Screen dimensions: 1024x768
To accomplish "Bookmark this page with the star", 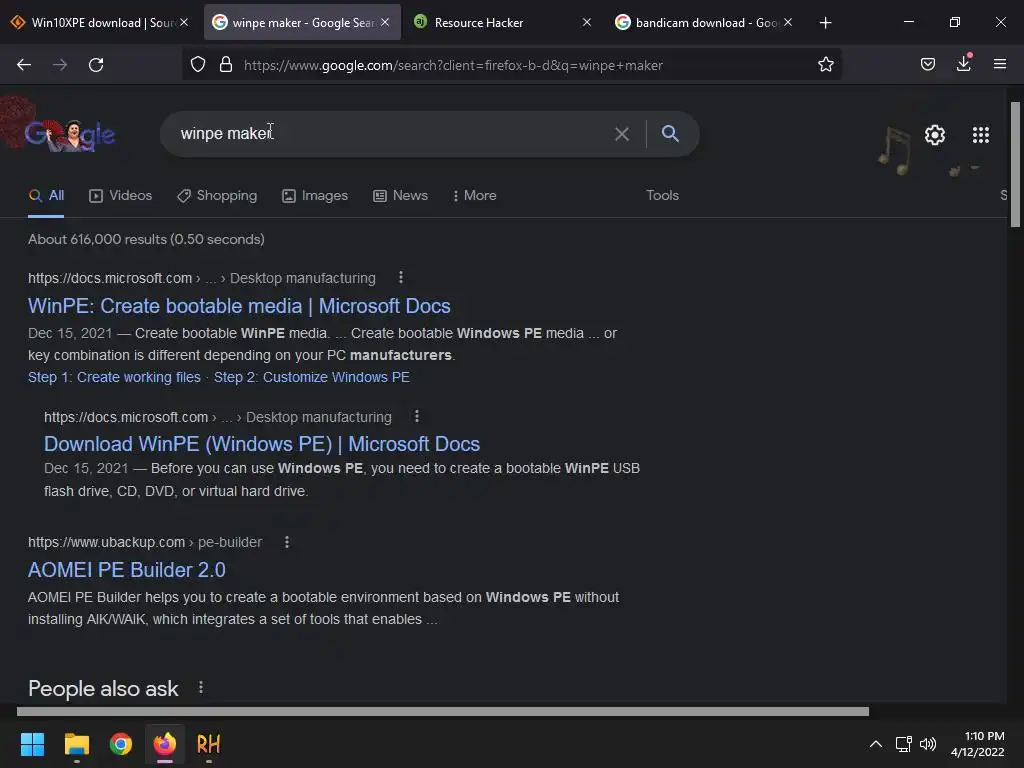I will [x=825, y=65].
